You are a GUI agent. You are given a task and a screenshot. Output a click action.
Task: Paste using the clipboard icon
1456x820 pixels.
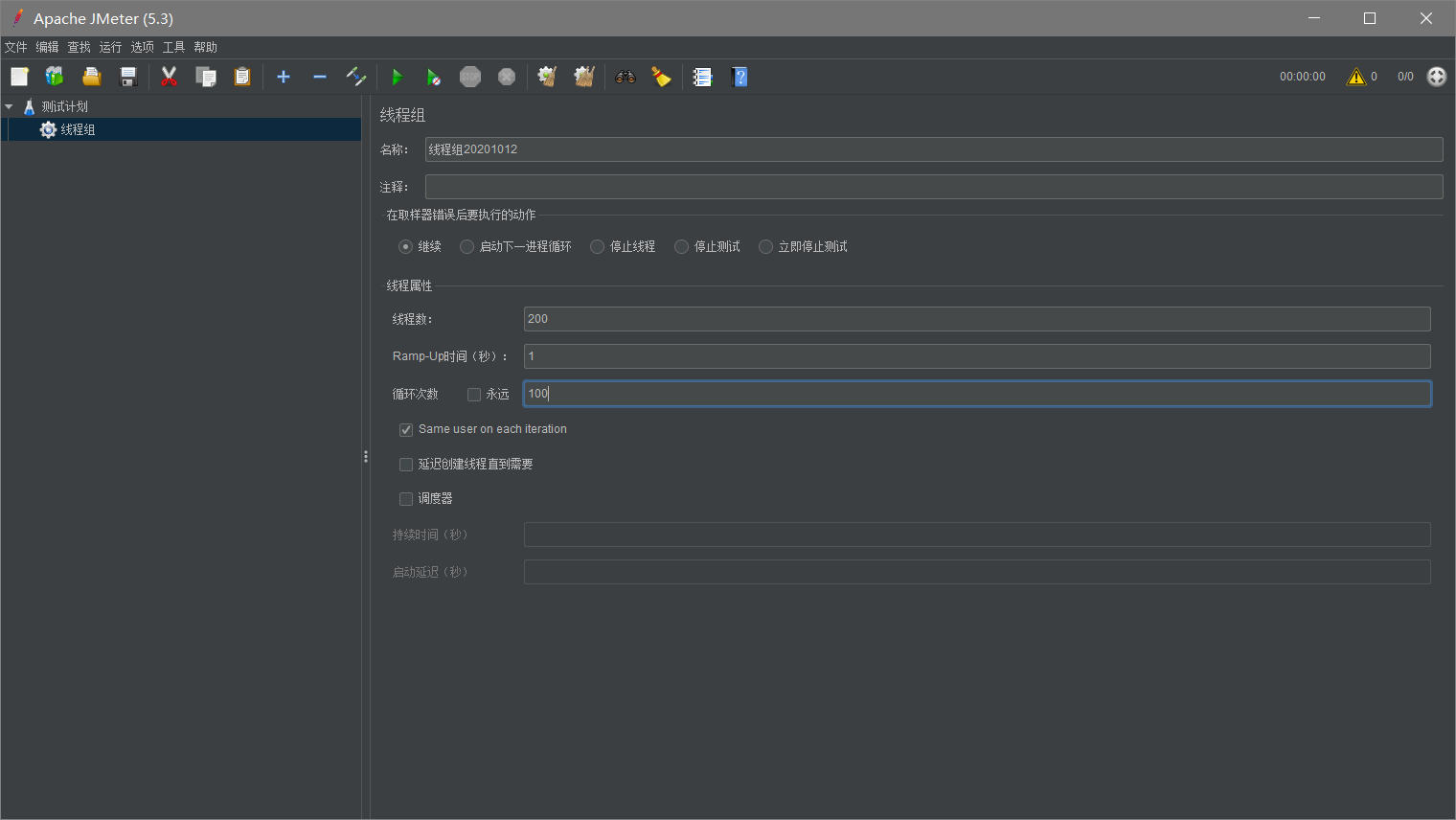coord(242,77)
